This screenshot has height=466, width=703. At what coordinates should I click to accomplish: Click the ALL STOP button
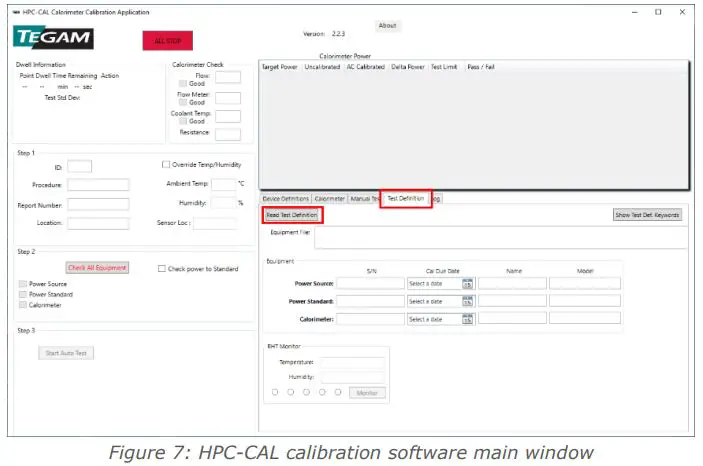168,41
